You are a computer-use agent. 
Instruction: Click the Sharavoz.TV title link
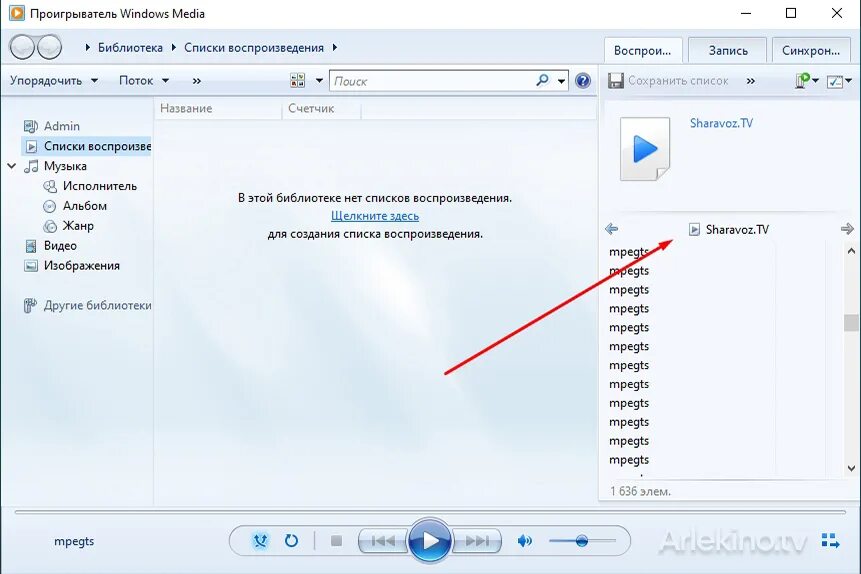point(721,123)
